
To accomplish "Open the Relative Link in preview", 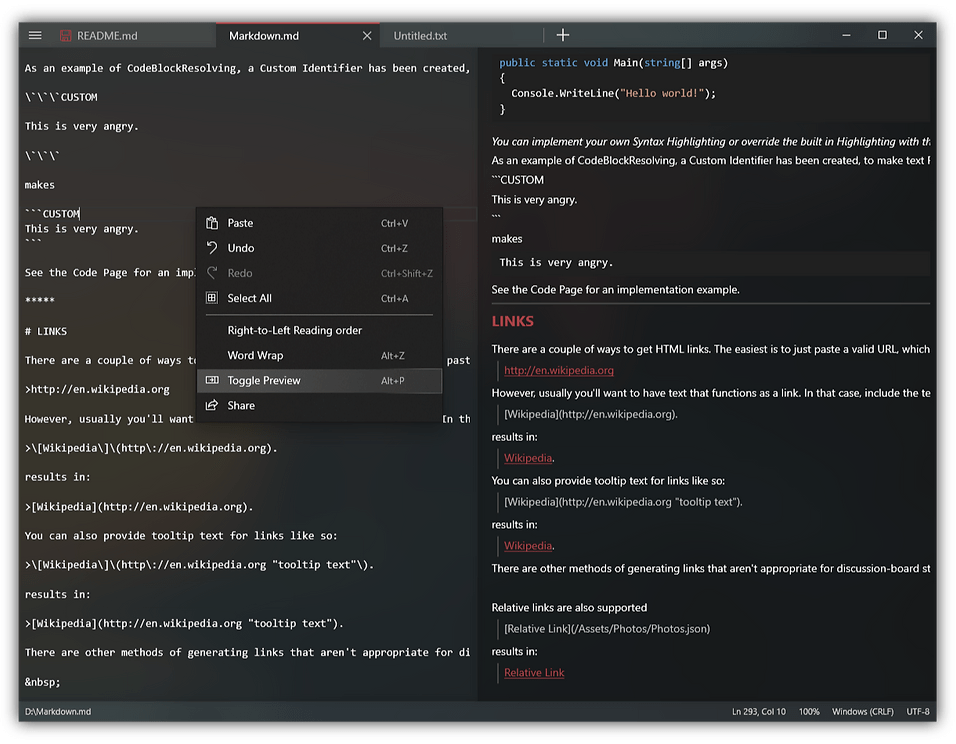I will click(x=533, y=673).
